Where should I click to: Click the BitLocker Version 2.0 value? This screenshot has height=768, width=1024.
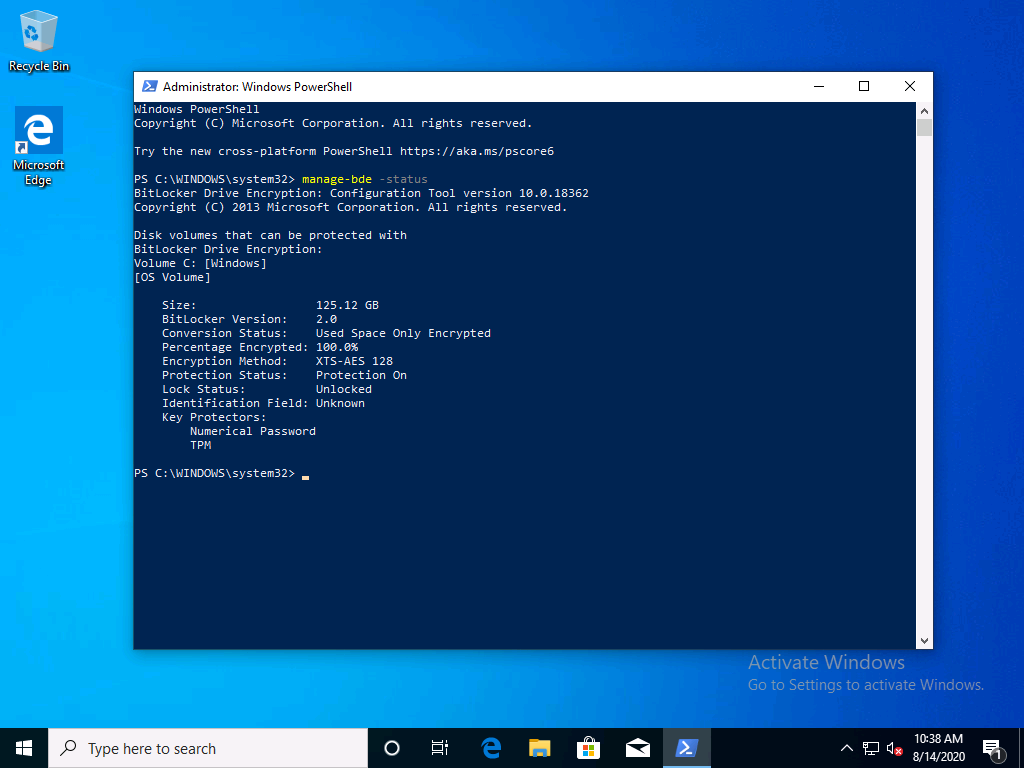tap(327, 319)
